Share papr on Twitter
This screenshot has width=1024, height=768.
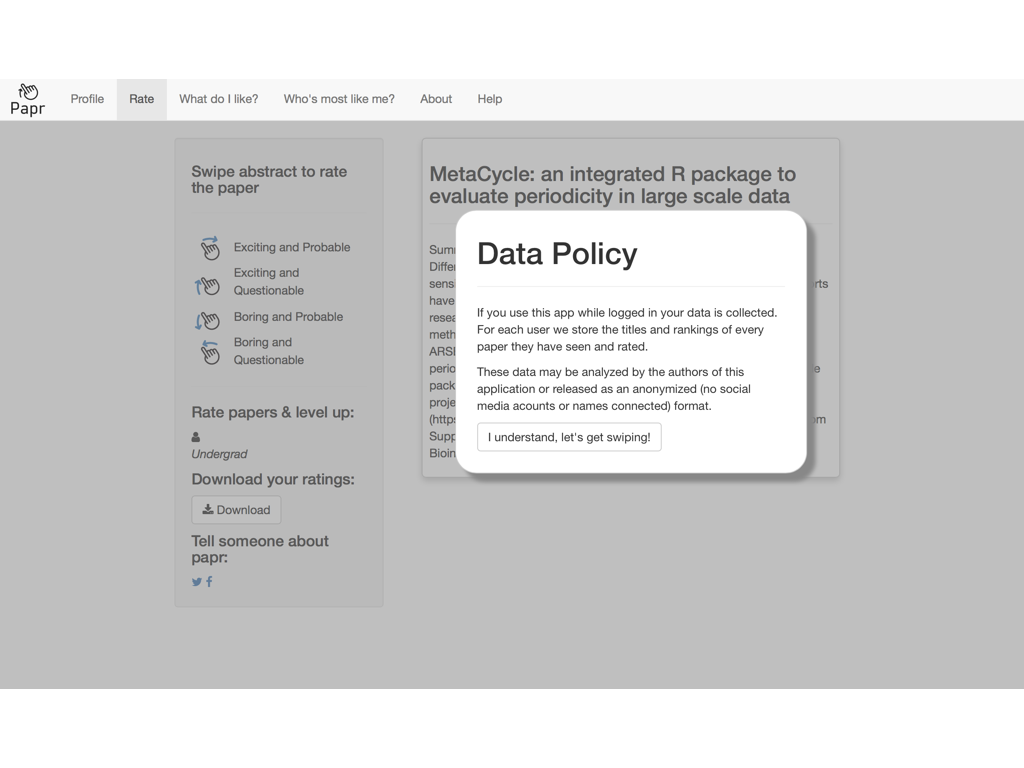click(197, 582)
